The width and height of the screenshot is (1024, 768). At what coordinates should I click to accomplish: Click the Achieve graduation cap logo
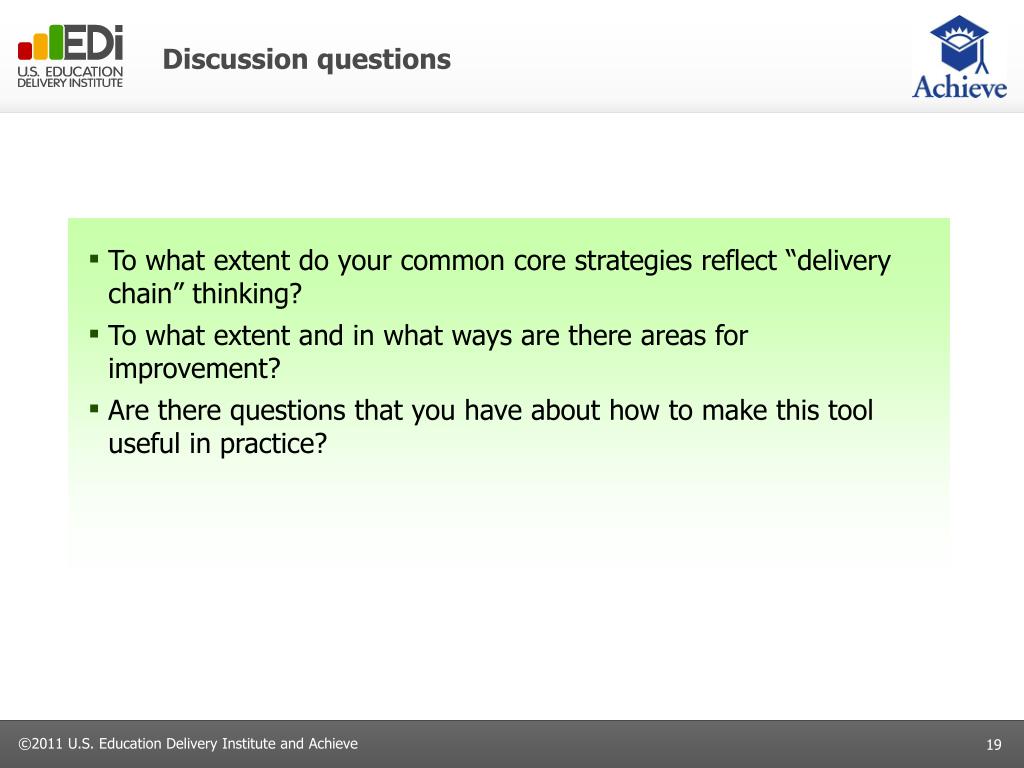click(x=959, y=44)
